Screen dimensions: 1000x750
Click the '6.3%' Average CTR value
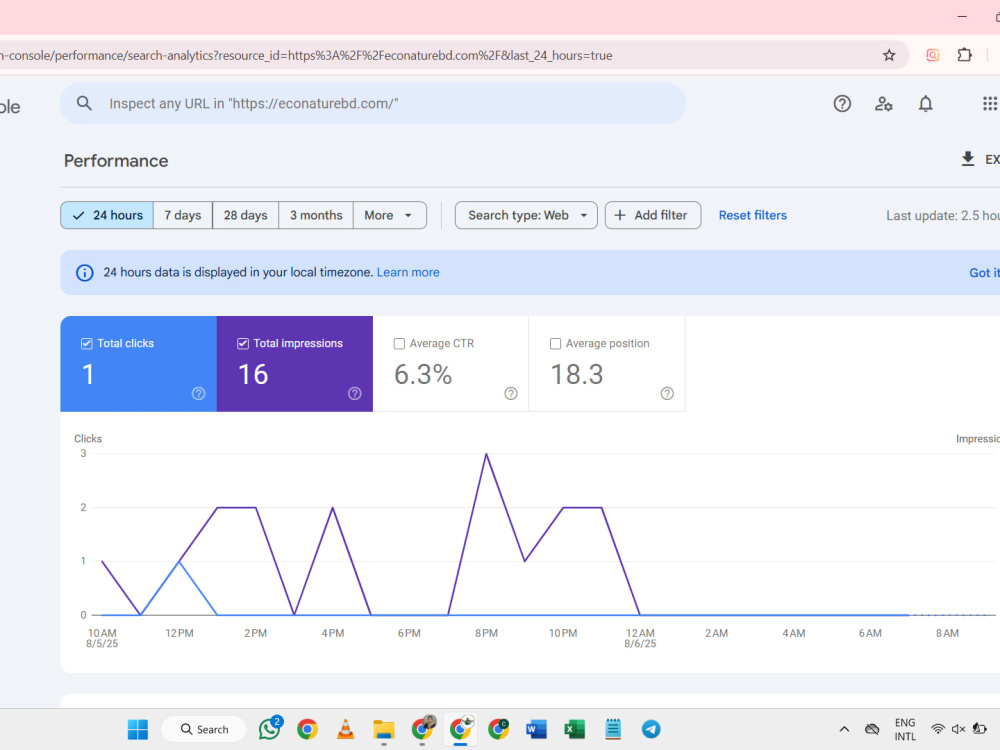[423, 374]
